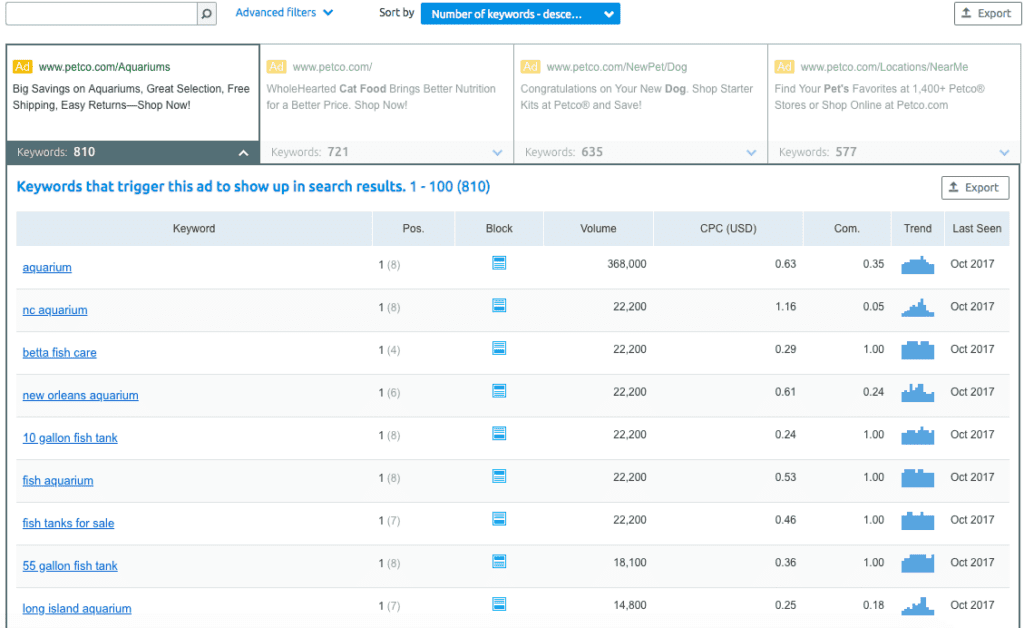Click the top Export button

[x=987, y=14]
